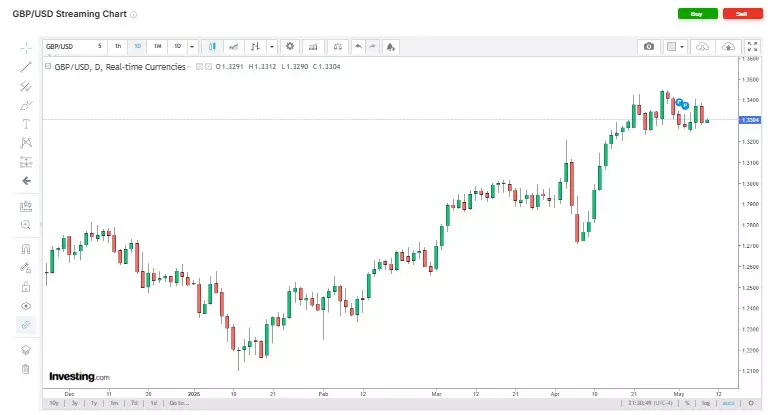Select the prediction and measurement tool
This screenshot has height=415, width=780.
26,162
